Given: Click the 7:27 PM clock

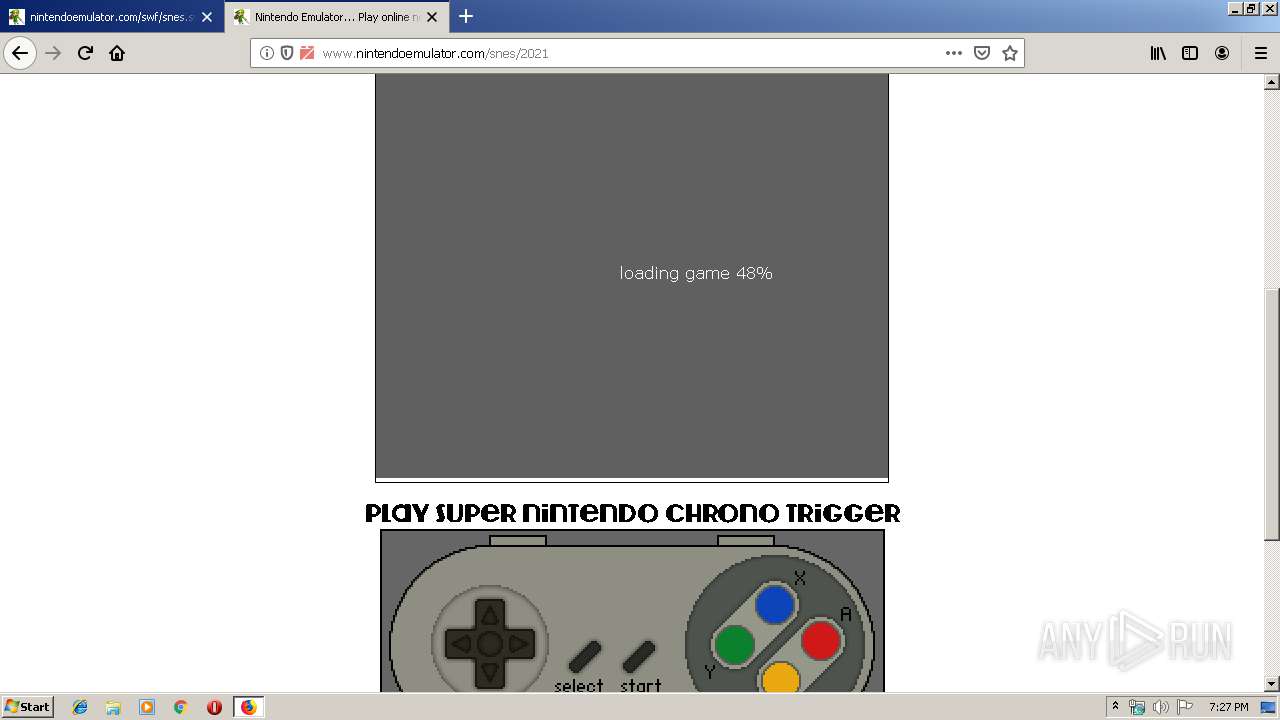Looking at the screenshot, I should tap(1228, 707).
